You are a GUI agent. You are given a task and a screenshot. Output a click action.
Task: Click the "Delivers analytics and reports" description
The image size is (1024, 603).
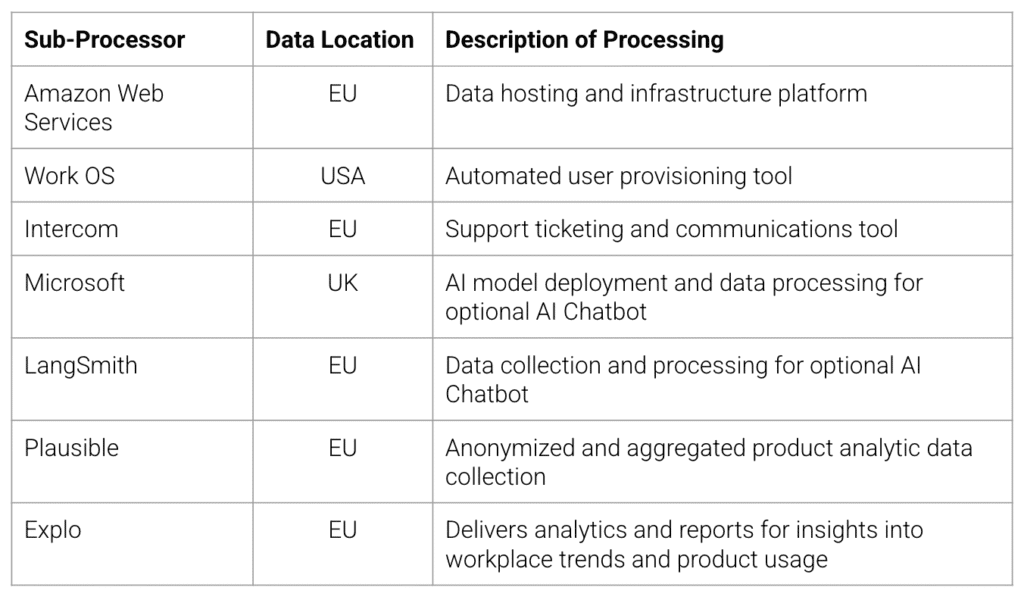pos(683,544)
